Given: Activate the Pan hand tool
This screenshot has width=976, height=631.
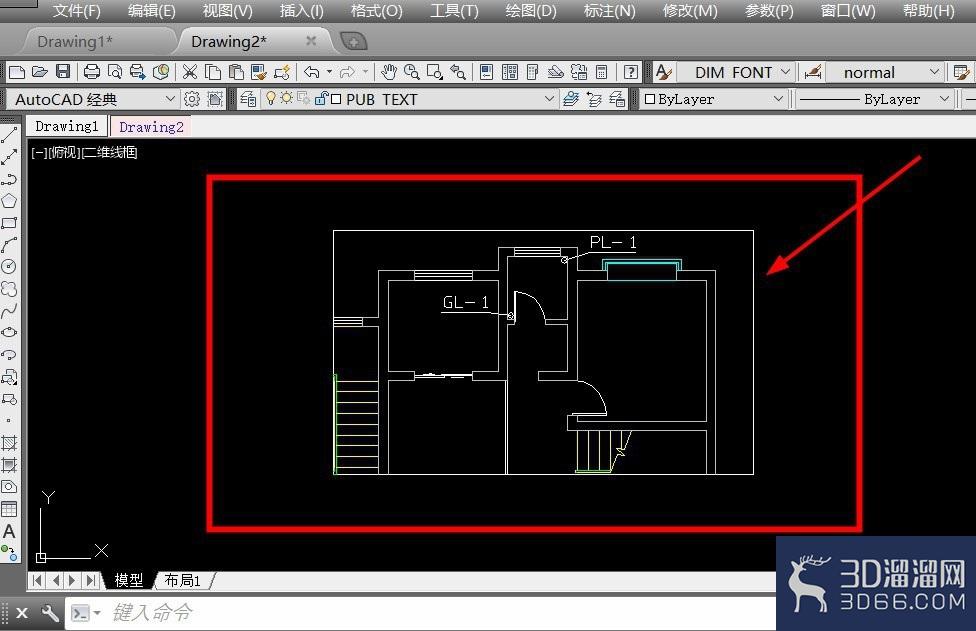Looking at the screenshot, I should coord(389,72).
